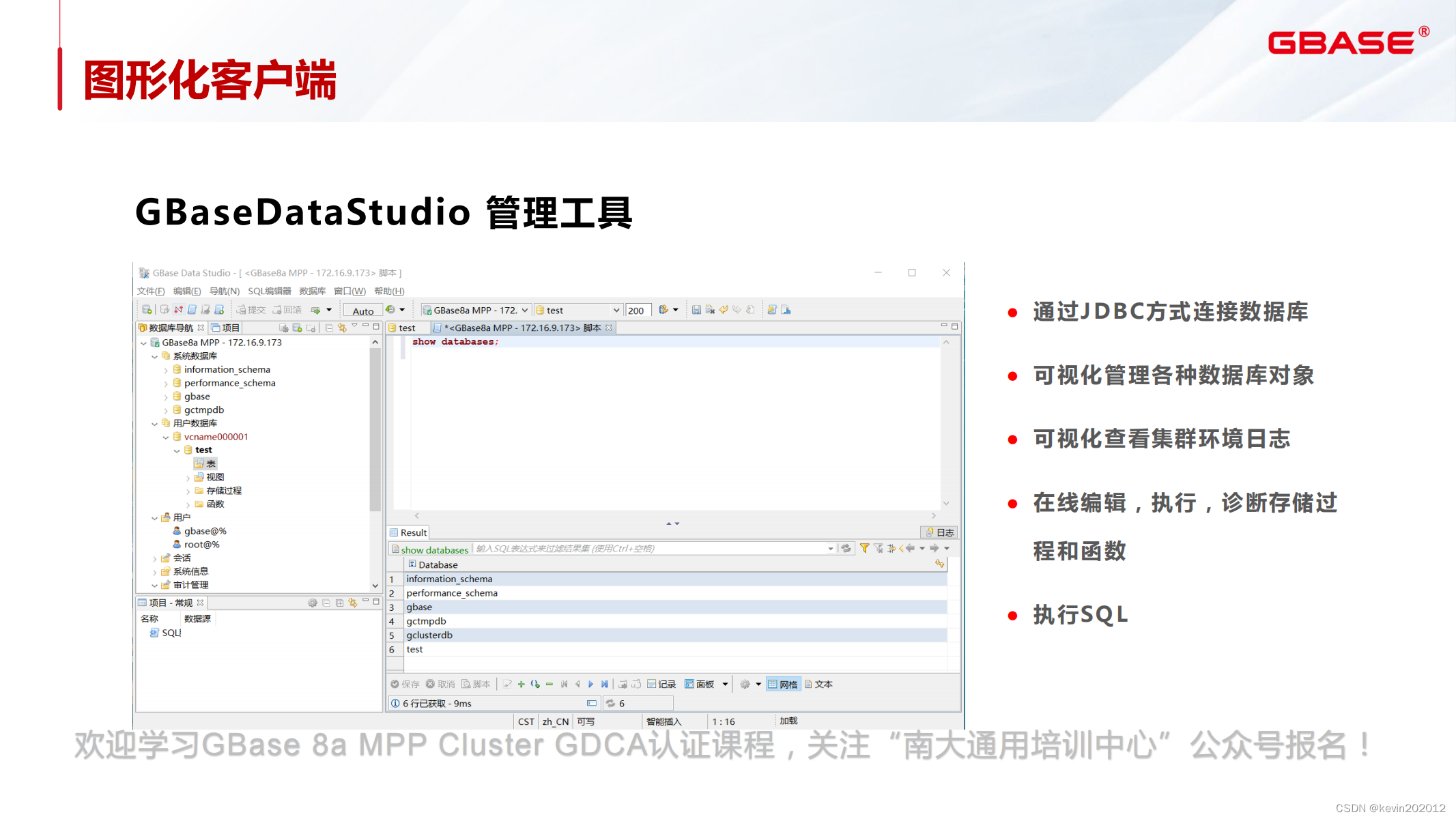Click the refresh result icon beside filter field
Image resolution: width=1456 pixels, height=819 pixels.
(846, 548)
